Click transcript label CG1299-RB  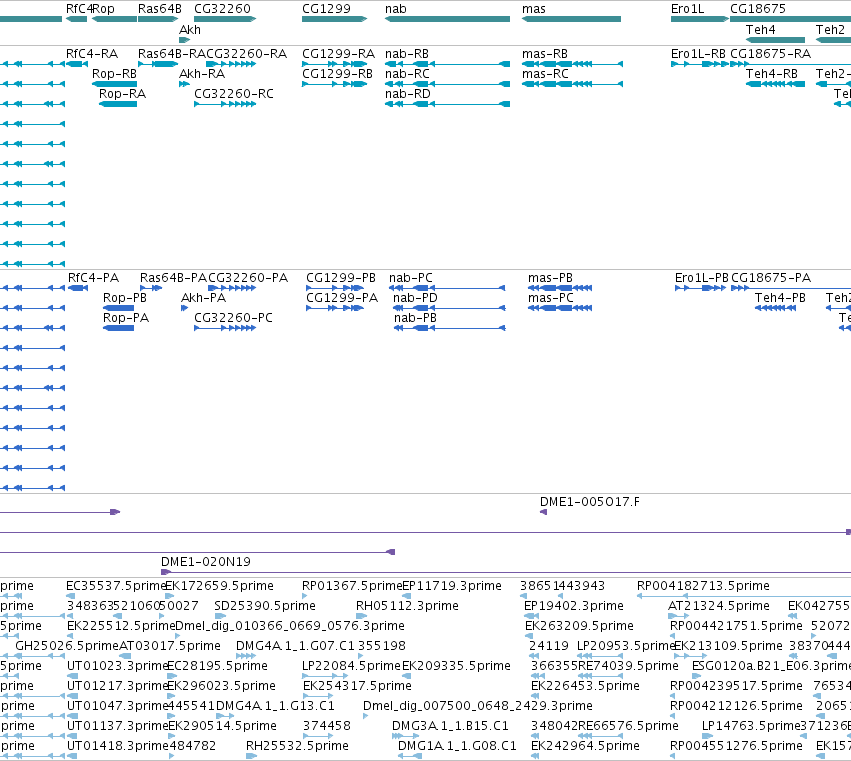pyautogui.click(x=338, y=74)
